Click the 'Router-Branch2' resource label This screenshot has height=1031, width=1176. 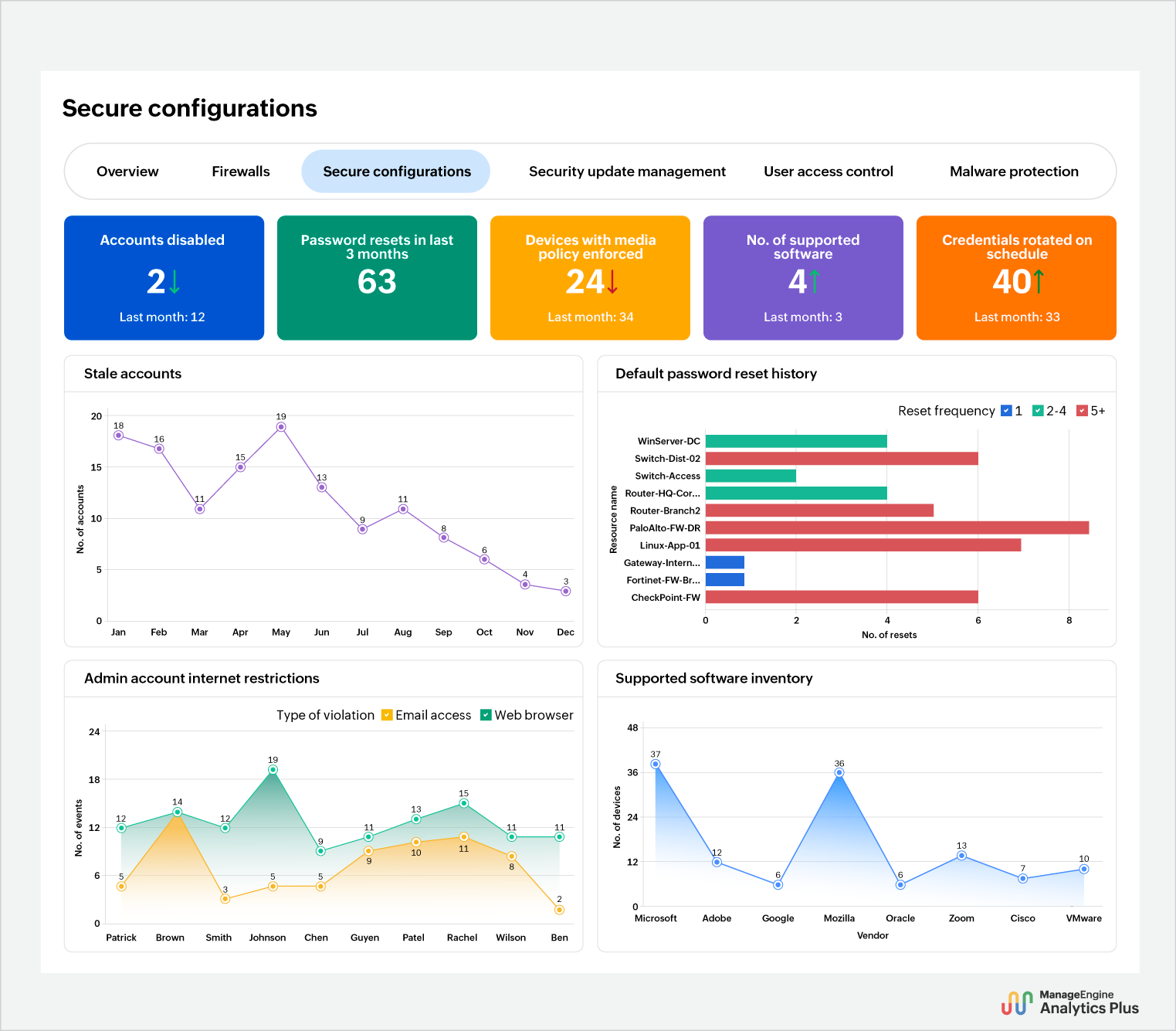coord(665,510)
